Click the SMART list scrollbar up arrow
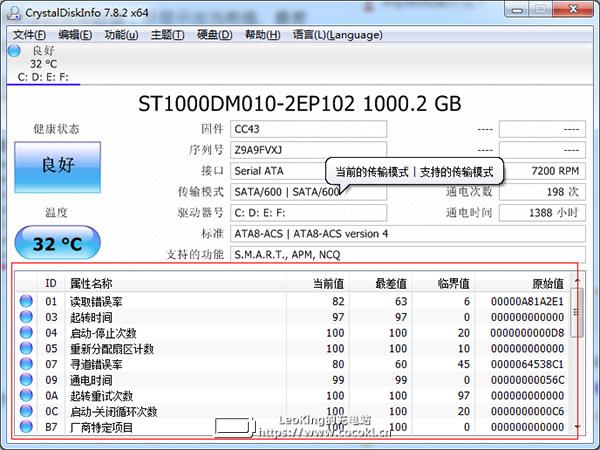 coord(577,281)
